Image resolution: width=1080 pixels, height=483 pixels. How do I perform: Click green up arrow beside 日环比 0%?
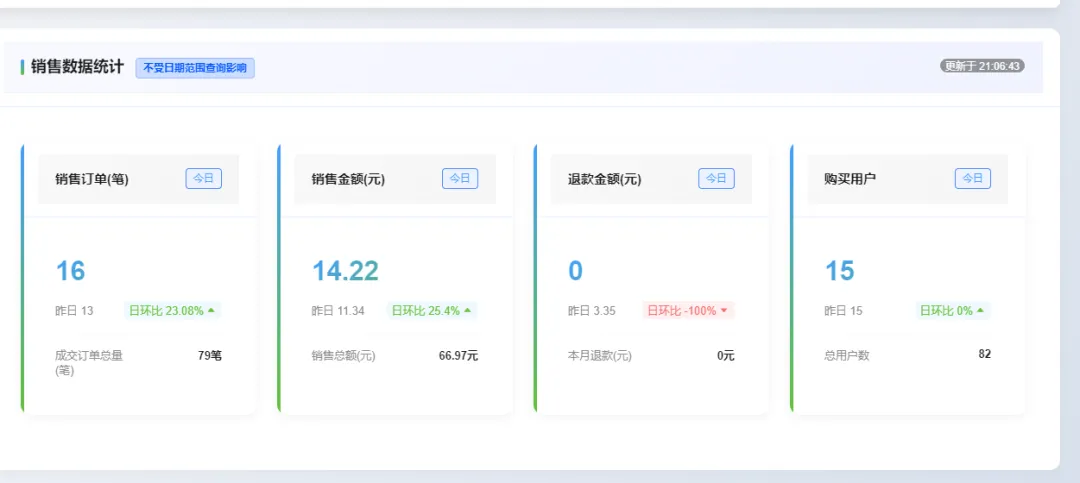click(980, 311)
